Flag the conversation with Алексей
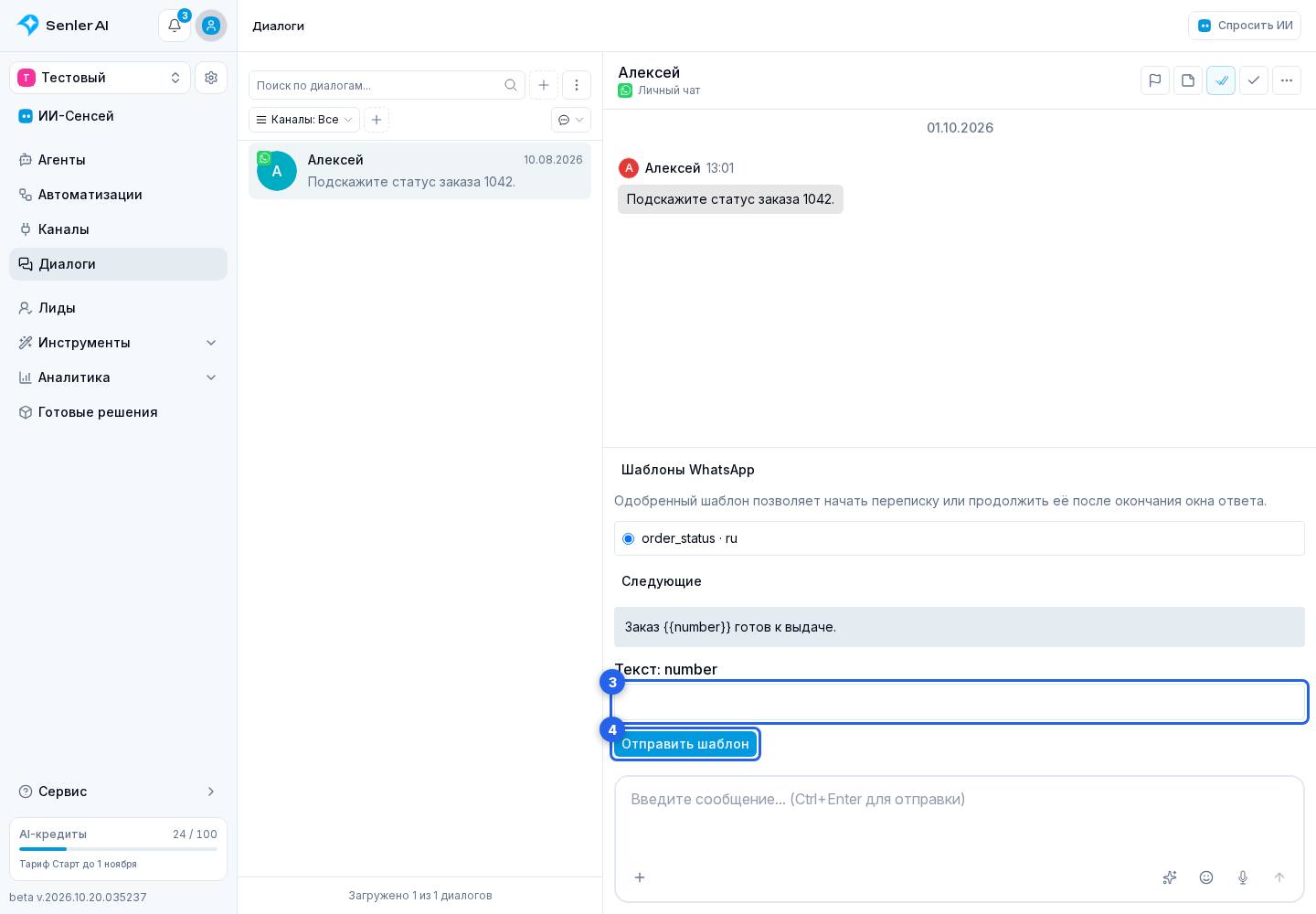The image size is (1316, 914). click(x=1155, y=80)
